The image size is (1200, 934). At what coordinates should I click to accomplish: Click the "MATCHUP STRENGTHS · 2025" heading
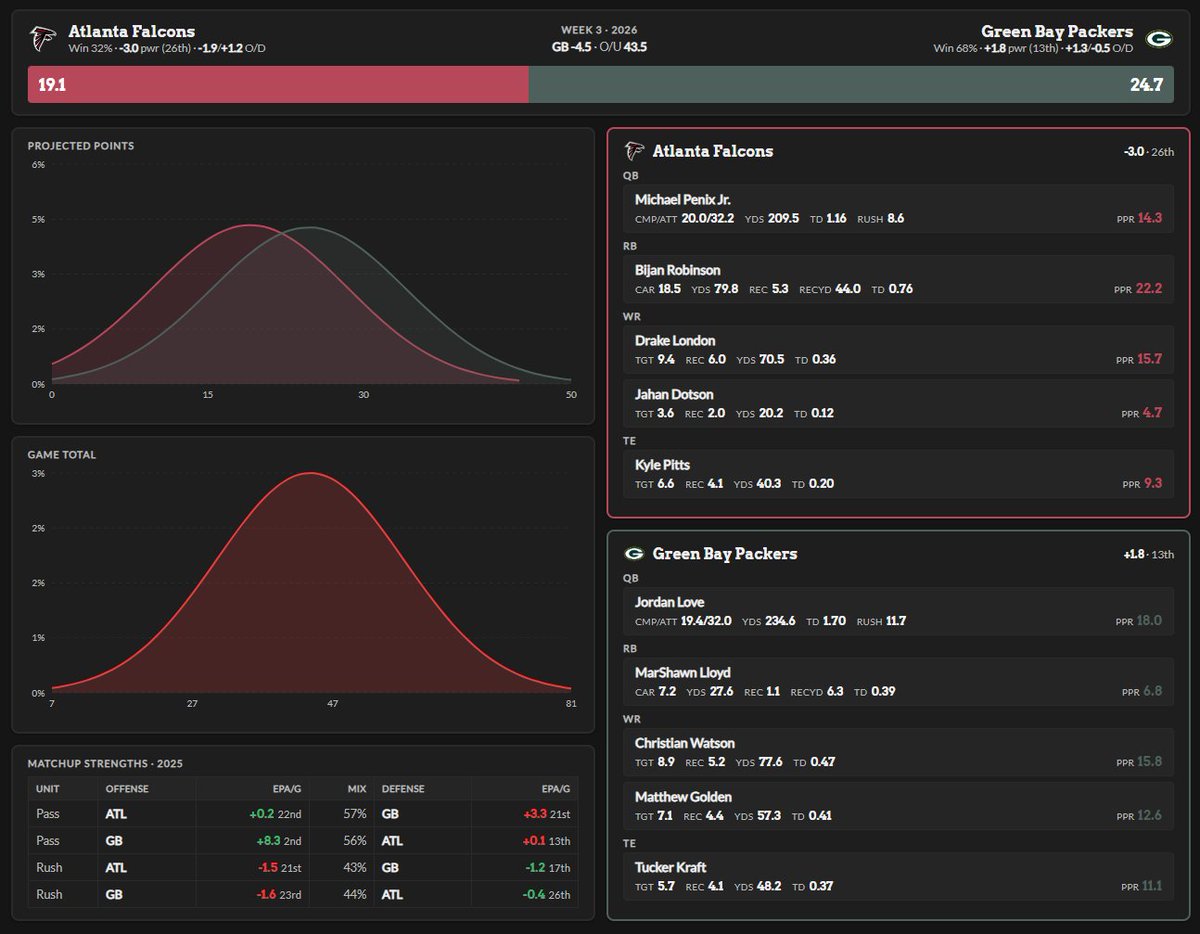(106, 764)
